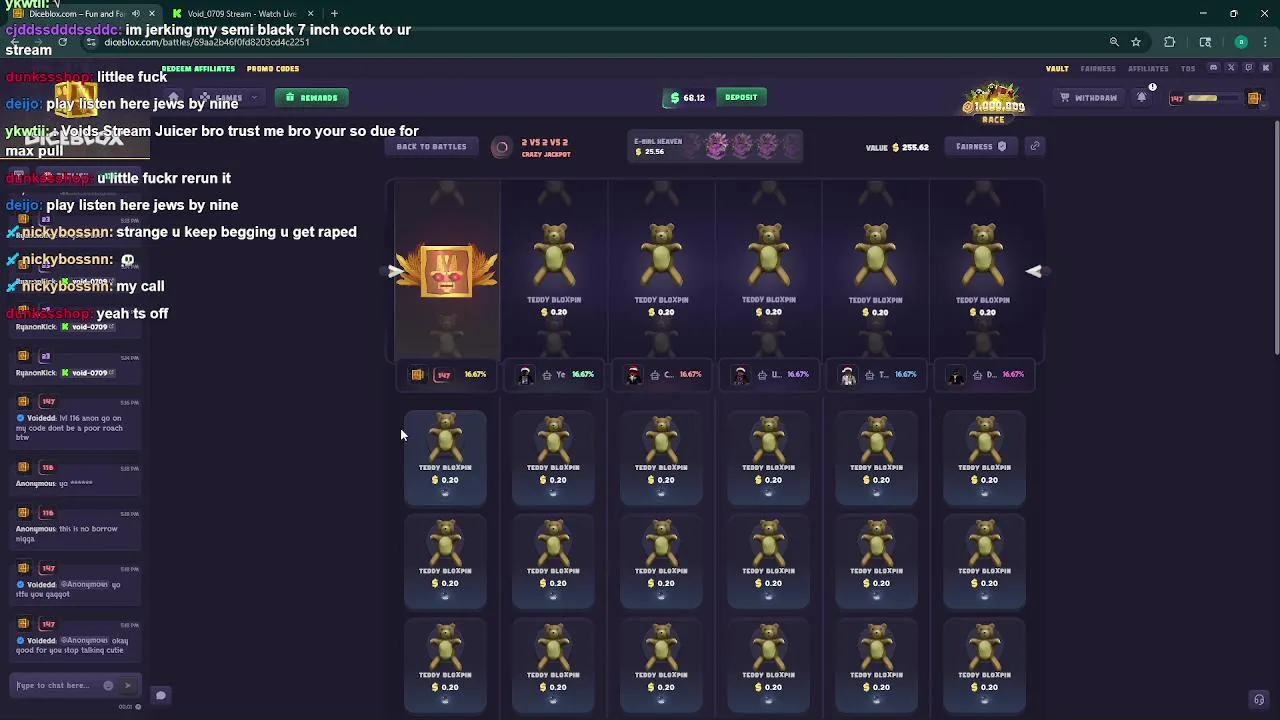Screen dimensions: 1280x720
Task: Open the notifications bell
Action: coord(1142,97)
